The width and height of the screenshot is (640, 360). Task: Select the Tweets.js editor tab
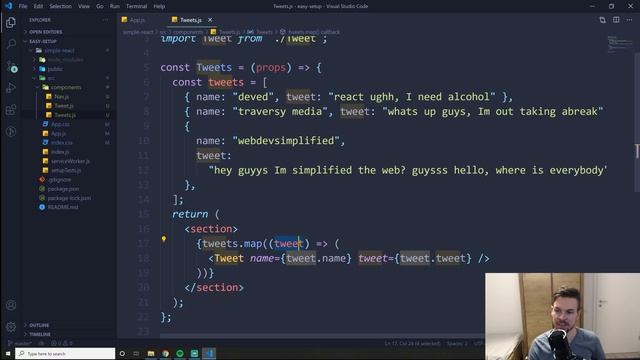click(191, 20)
